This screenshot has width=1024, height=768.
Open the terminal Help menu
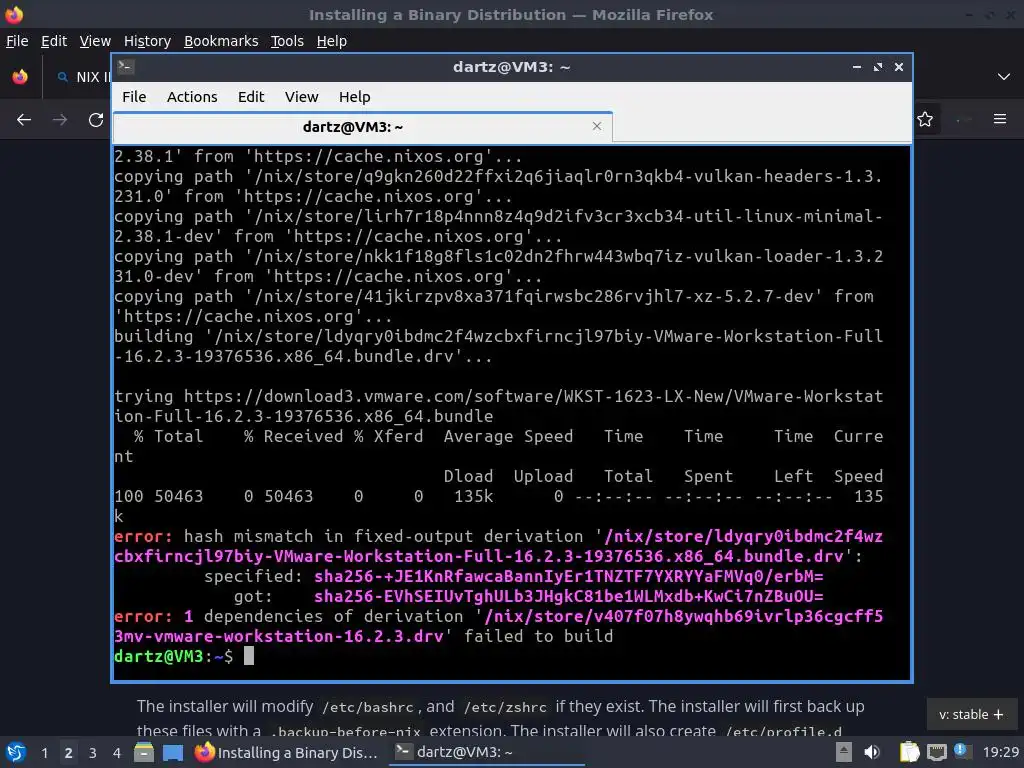pyautogui.click(x=355, y=97)
